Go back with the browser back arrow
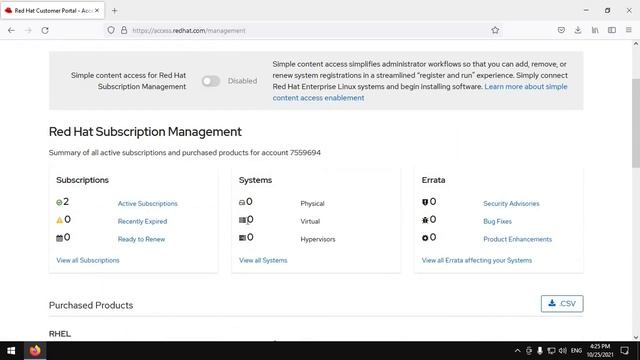 (x=11, y=30)
